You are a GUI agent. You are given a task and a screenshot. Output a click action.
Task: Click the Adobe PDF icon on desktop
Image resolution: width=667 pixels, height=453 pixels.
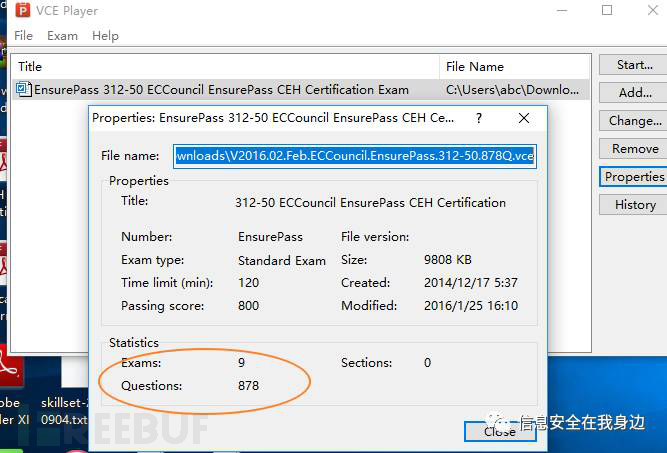coord(11,368)
